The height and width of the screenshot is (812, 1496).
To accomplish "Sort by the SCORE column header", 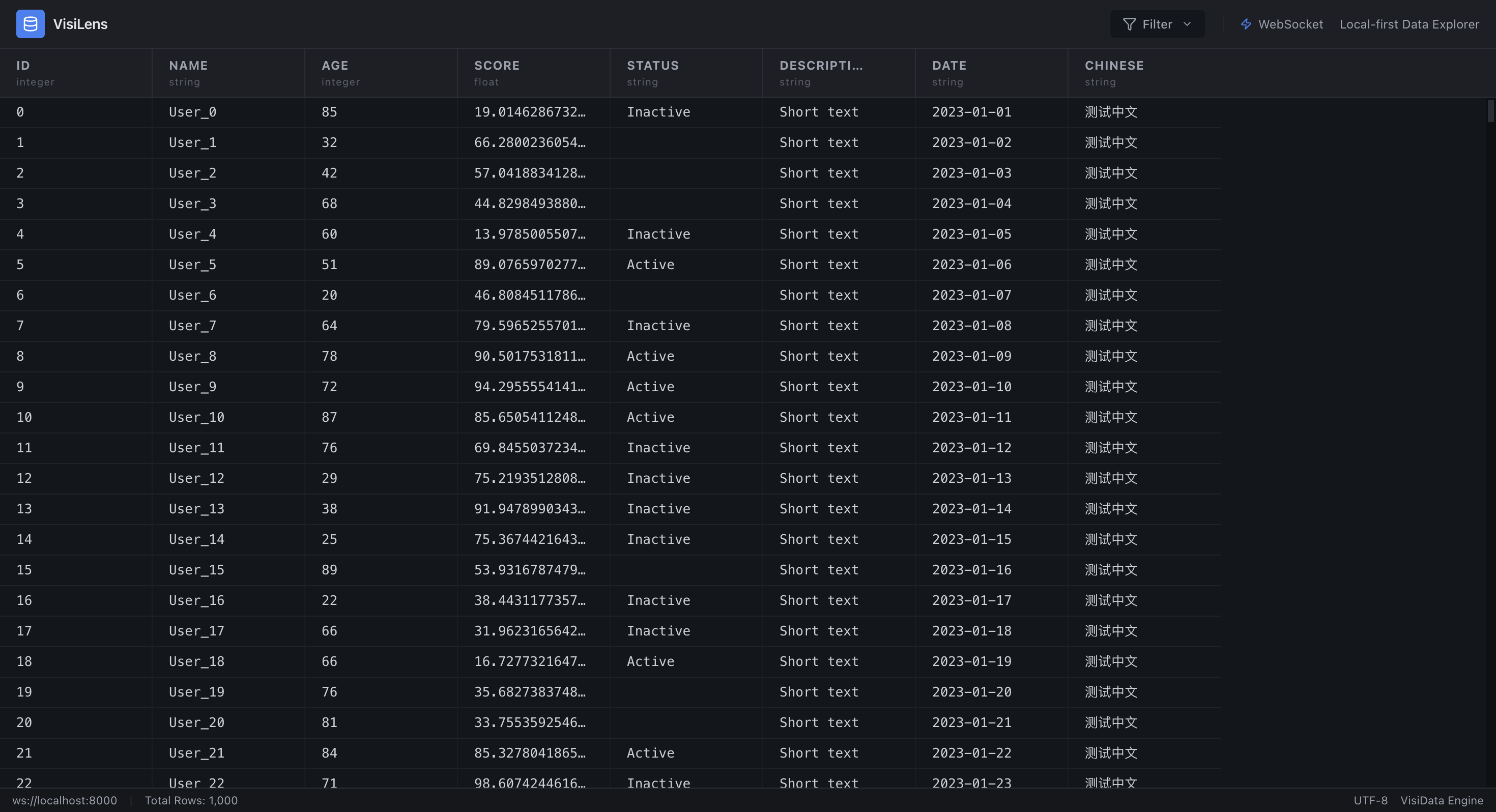I will click(497, 66).
